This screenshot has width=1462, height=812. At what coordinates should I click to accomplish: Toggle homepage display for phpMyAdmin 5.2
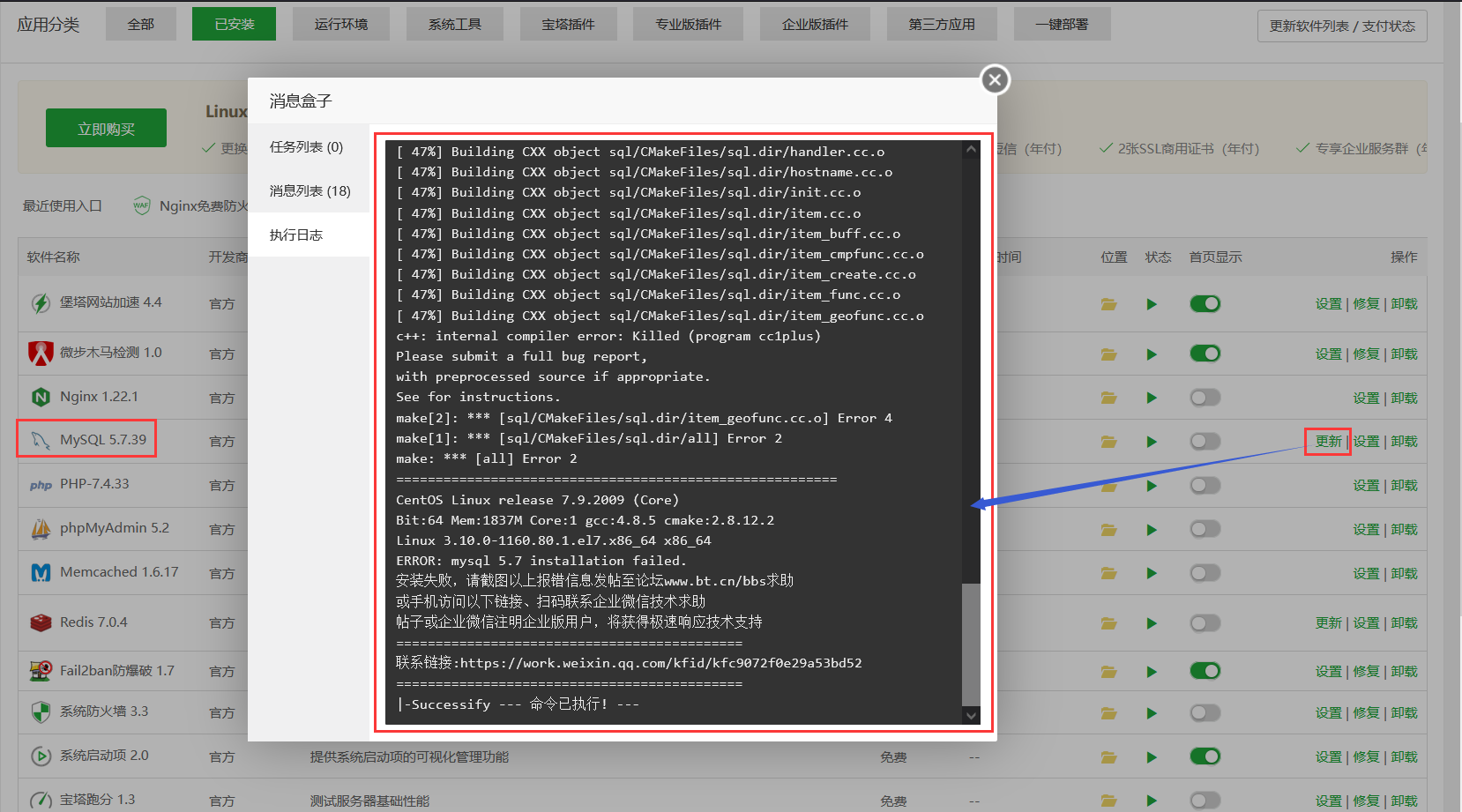pyautogui.click(x=1205, y=529)
